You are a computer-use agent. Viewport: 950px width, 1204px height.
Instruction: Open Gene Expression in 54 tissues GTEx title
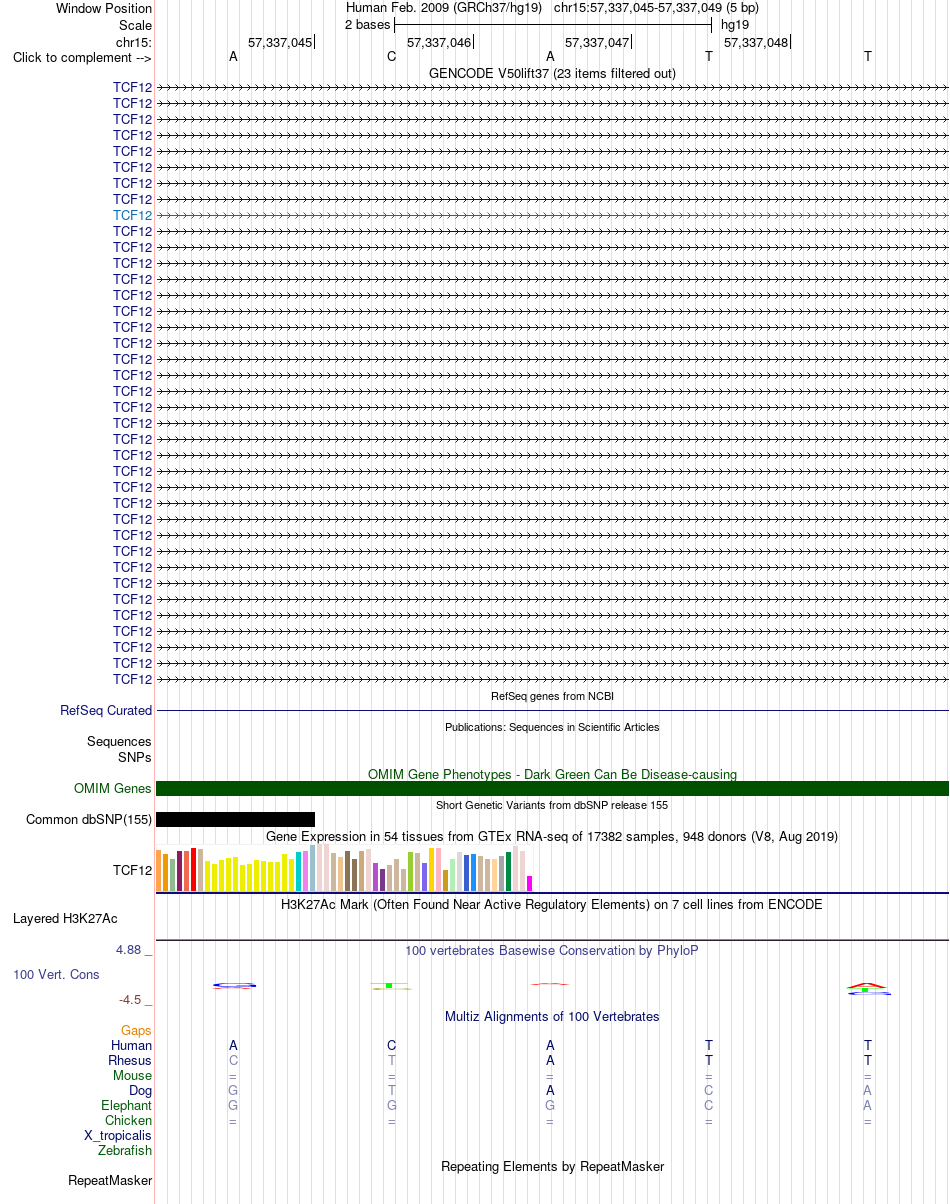tap(552, 836)
